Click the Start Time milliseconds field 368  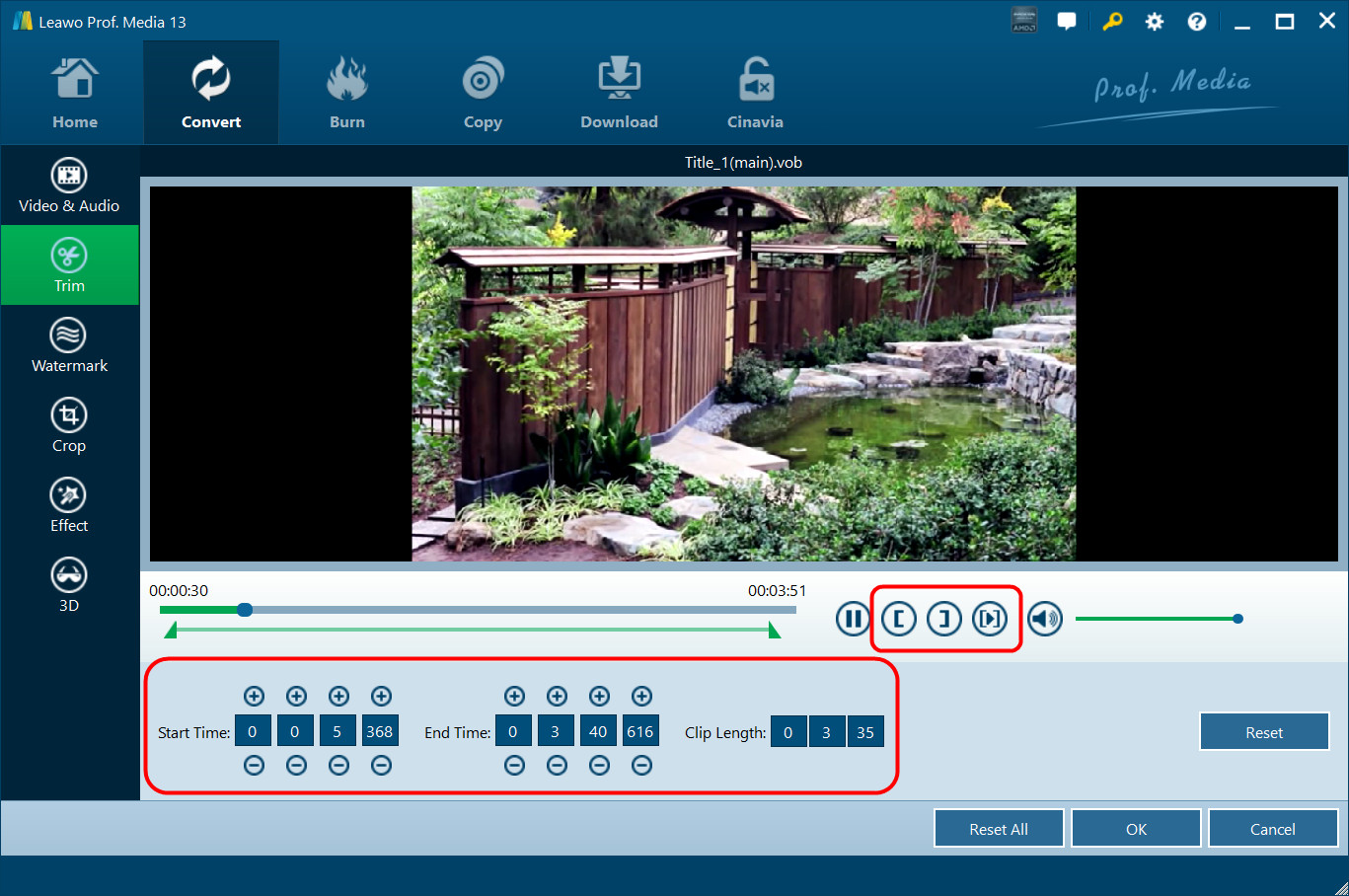380,732
